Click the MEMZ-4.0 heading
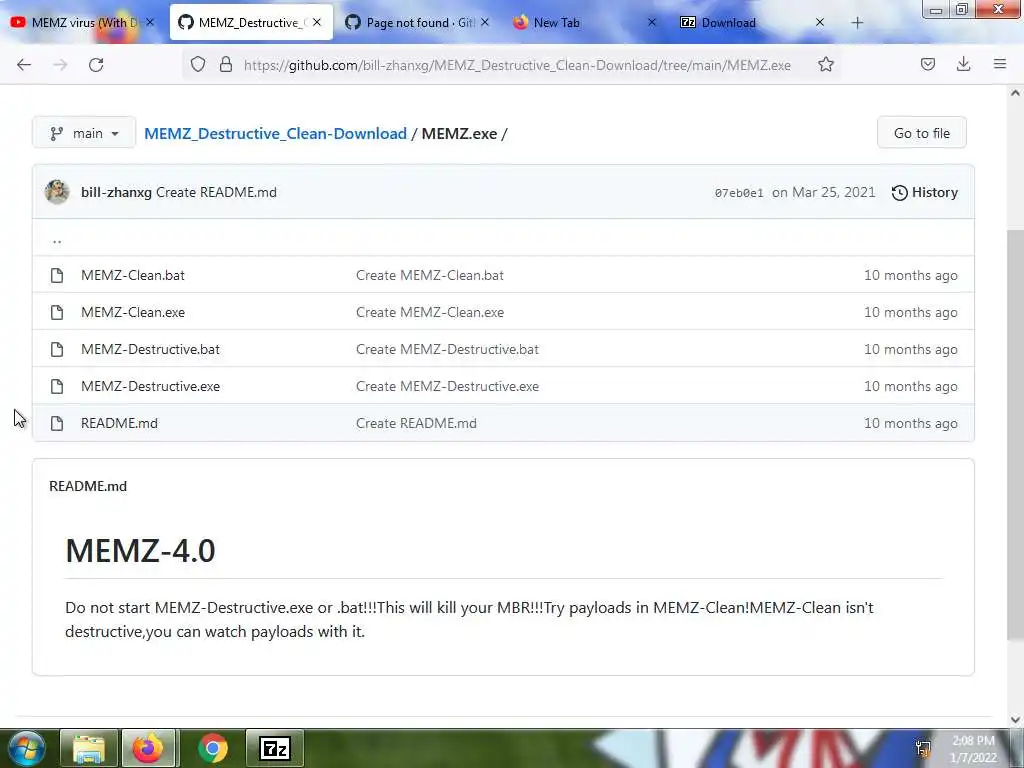This screenshot has height=768, width=1024. [x=140, y=550]
